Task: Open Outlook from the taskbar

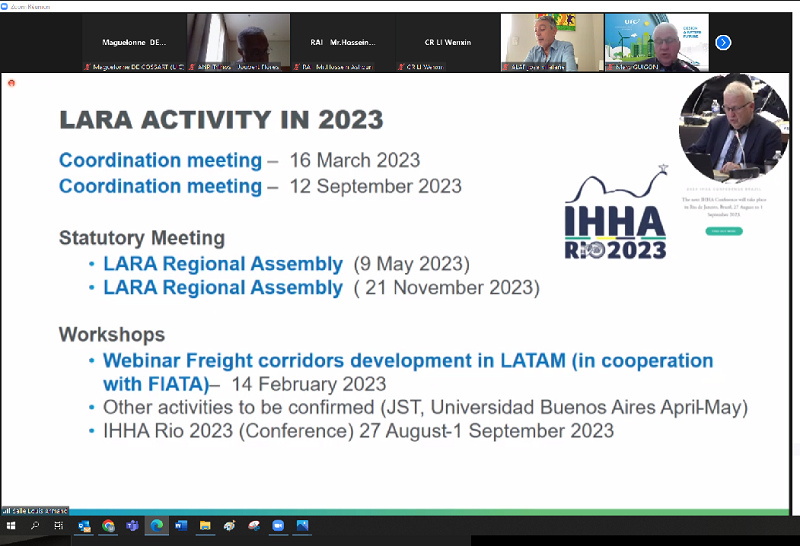Action: 84,526
